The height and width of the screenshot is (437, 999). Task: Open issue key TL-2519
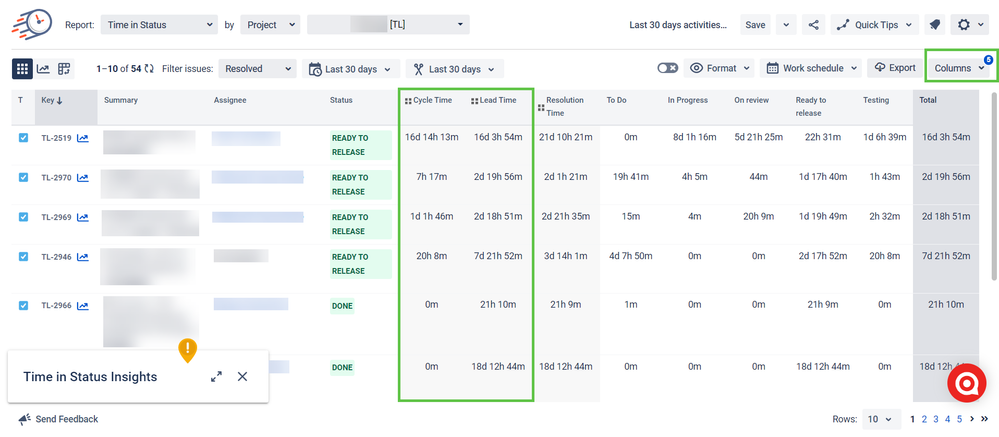point(57,138)
